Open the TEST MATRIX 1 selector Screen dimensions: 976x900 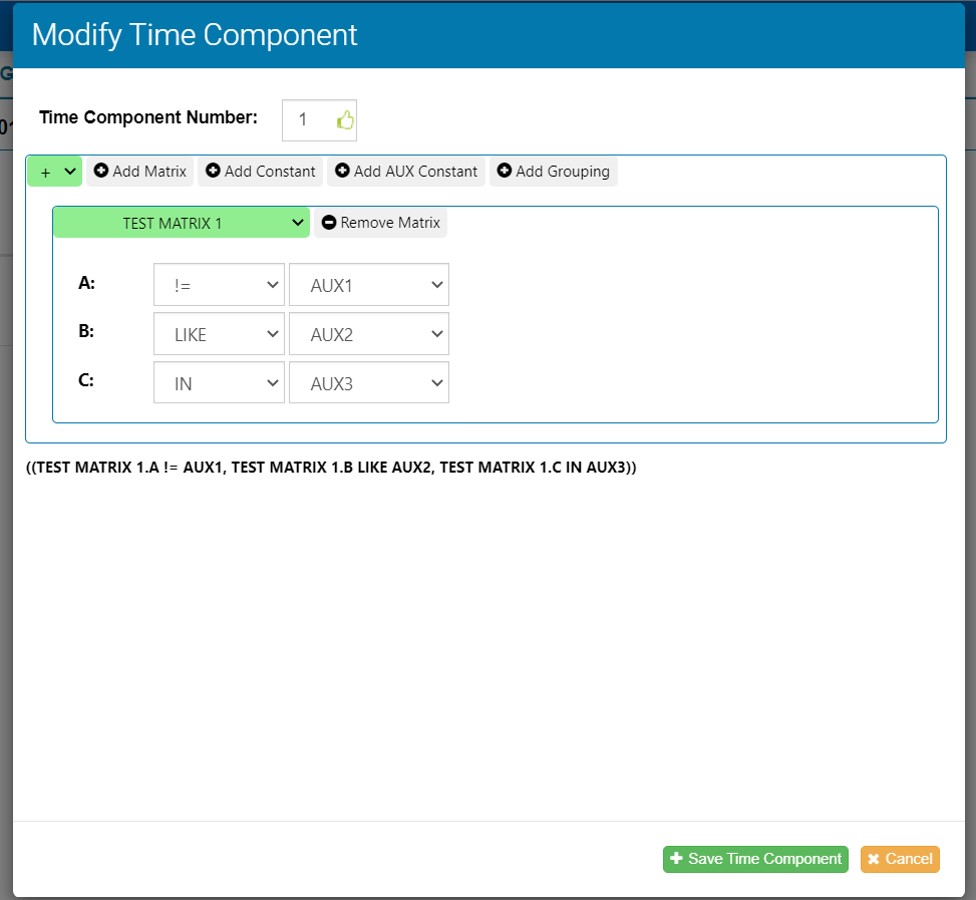[180, 222]
